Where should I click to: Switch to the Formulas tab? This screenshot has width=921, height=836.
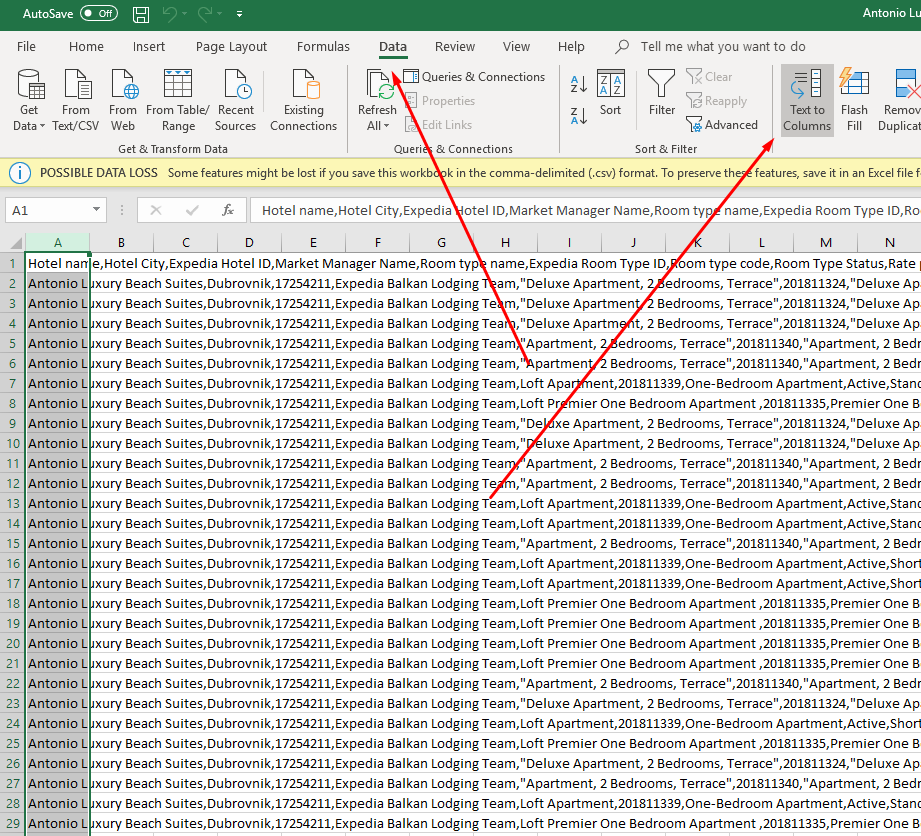coord(323,46)
